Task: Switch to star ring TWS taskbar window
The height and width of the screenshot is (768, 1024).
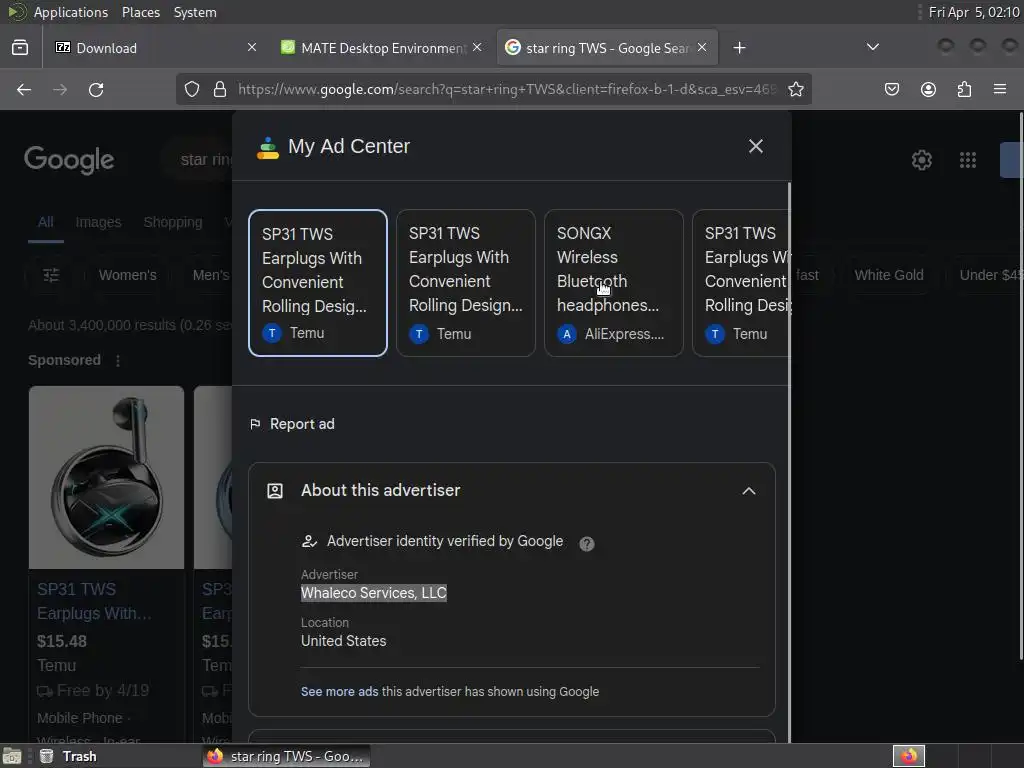Action: tap(286, 756)
